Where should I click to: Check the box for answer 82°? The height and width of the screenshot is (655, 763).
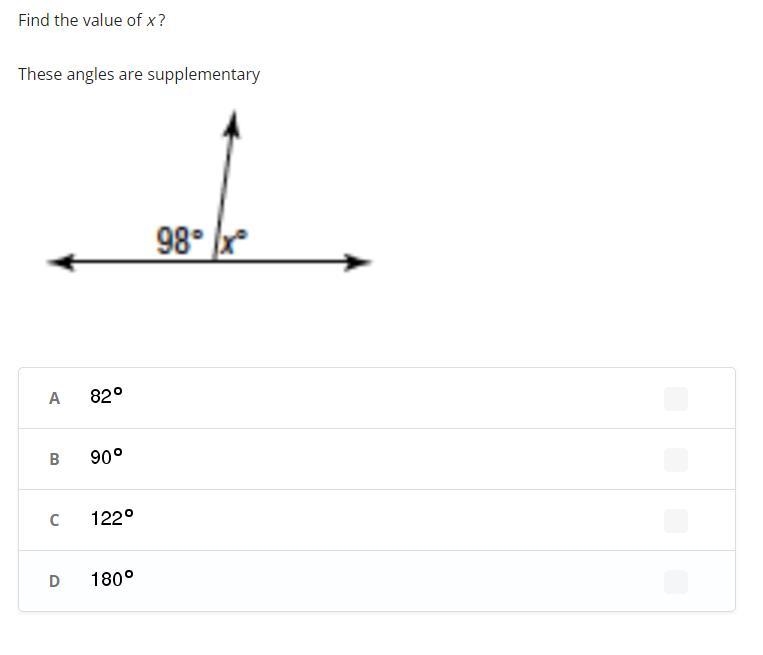pyautogui.click(x=675, y=399)
